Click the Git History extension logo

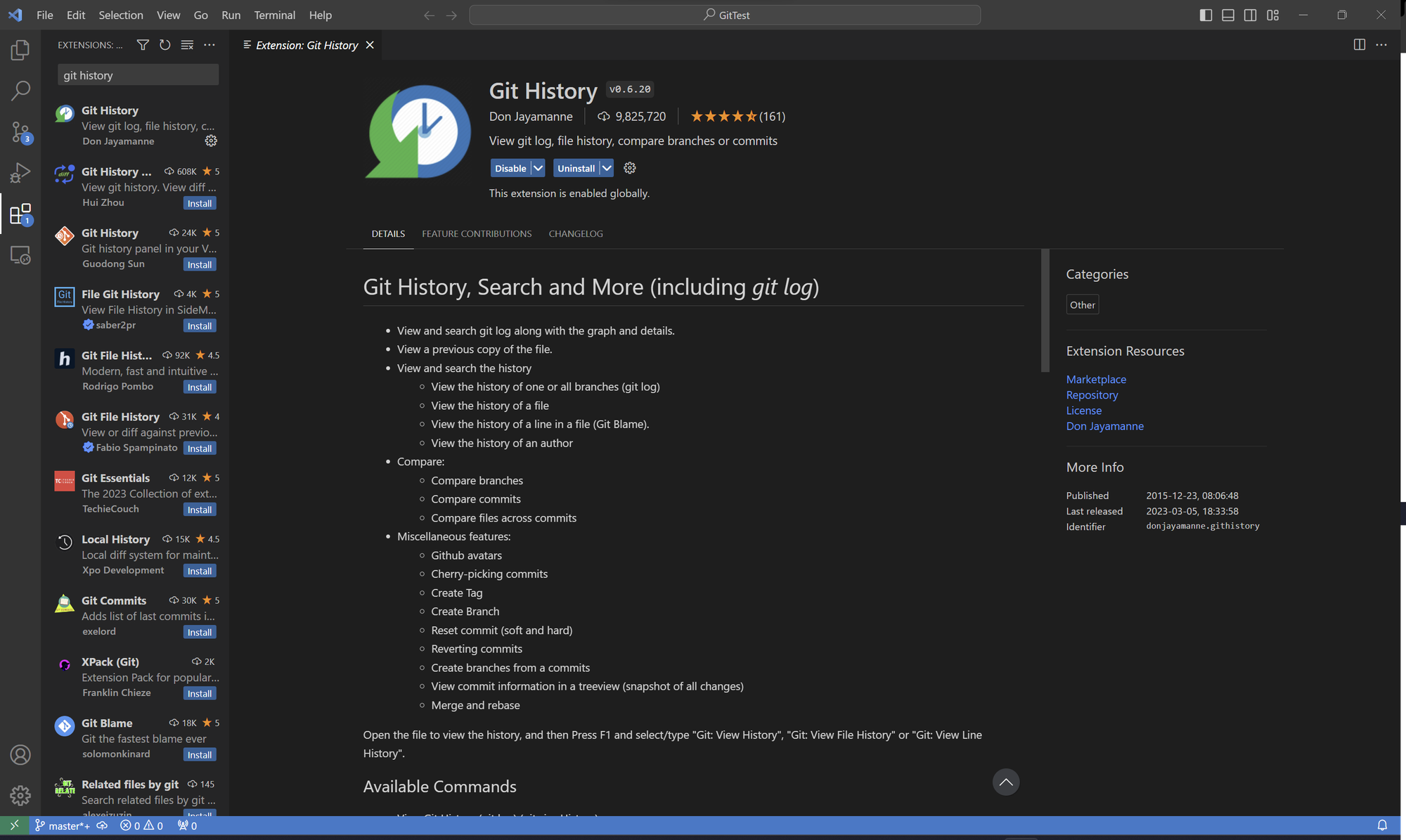coord(418,131)
